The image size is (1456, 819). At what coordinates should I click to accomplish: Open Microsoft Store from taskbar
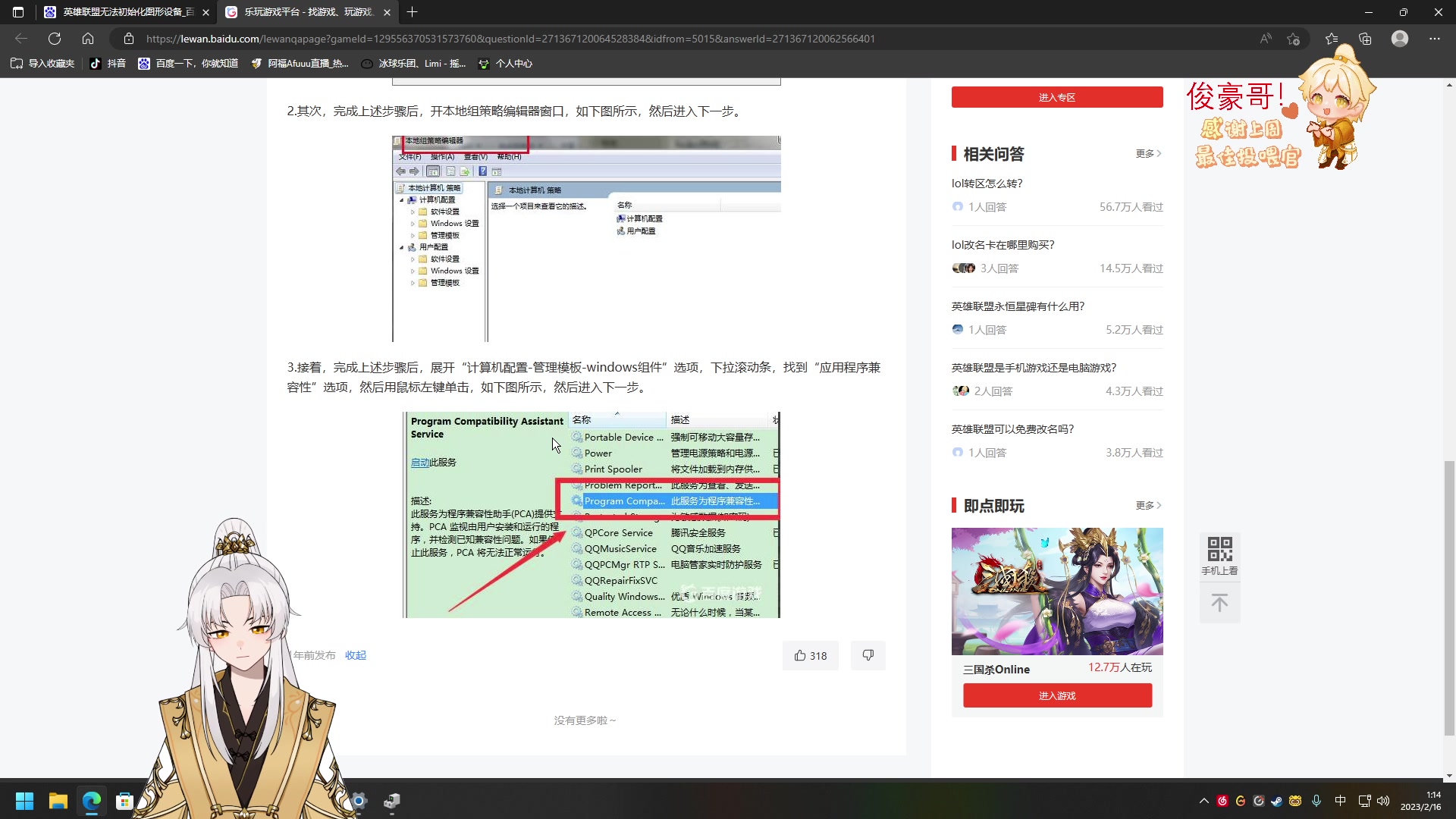tap(125, 801)
